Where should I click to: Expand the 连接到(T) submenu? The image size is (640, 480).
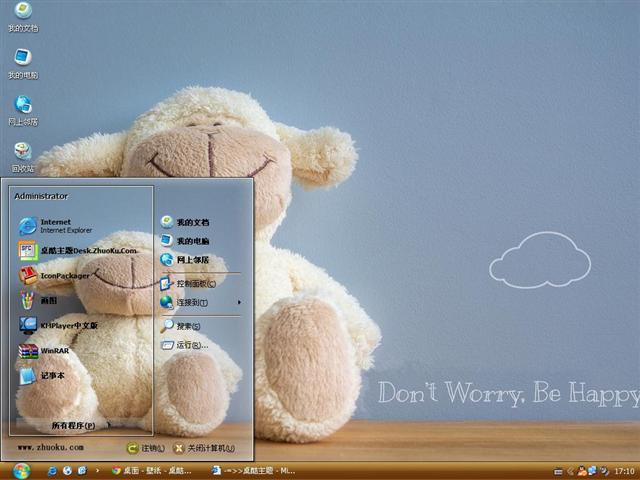201,302
